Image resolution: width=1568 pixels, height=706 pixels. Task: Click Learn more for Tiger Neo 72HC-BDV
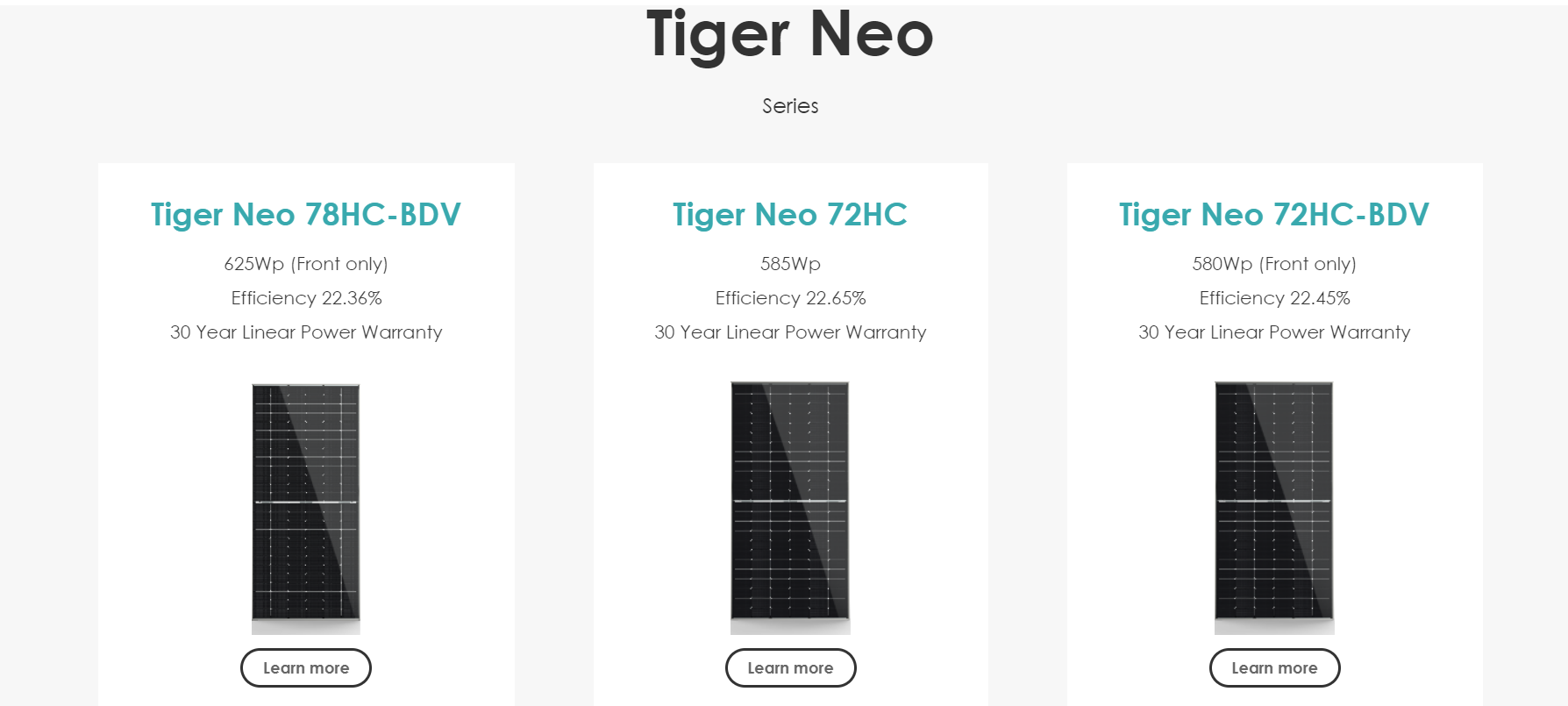coord(1275,667)
